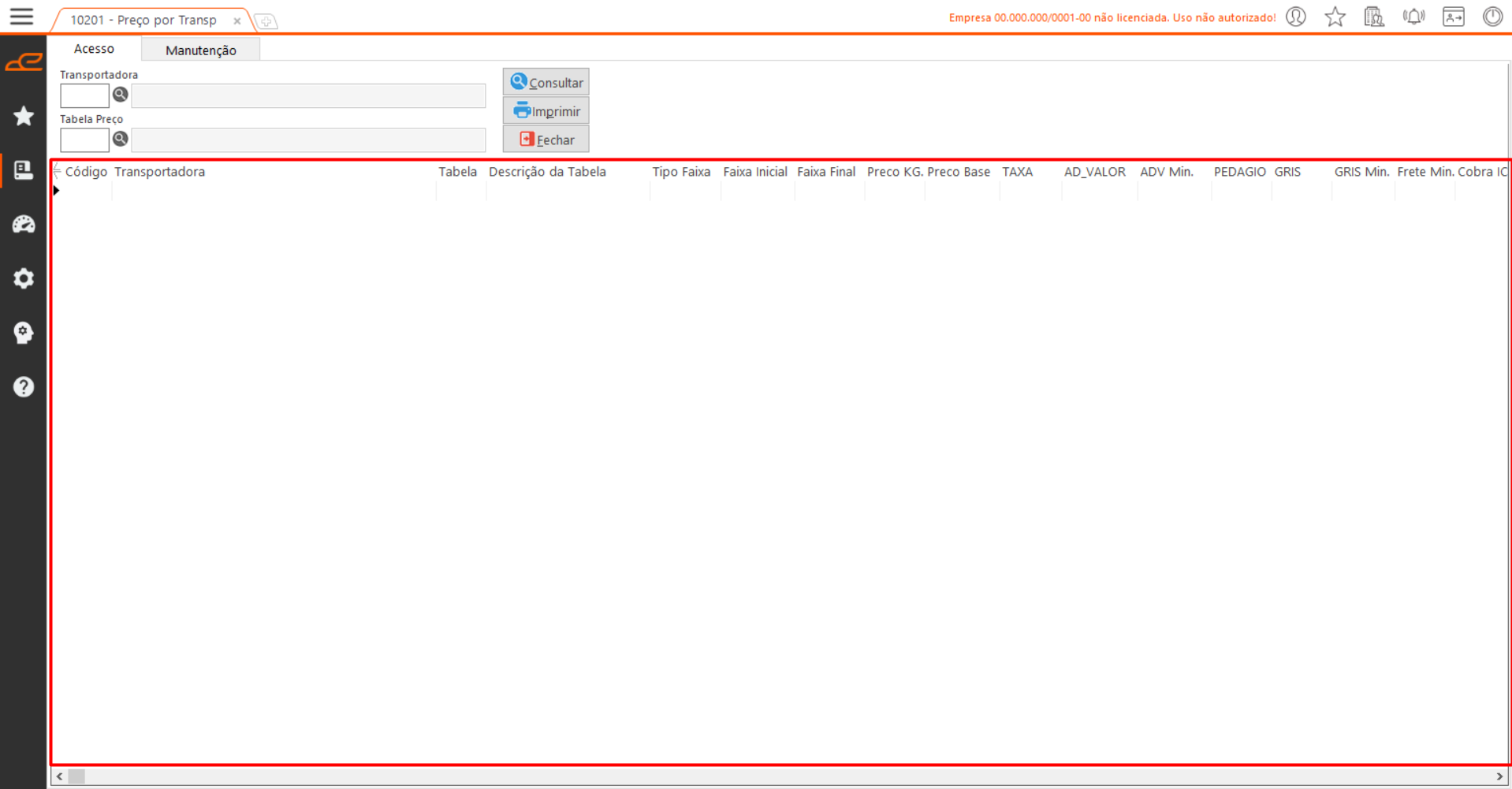
Task: Click the head-with-gear icon in sidebar
Action: pos(24,333)
